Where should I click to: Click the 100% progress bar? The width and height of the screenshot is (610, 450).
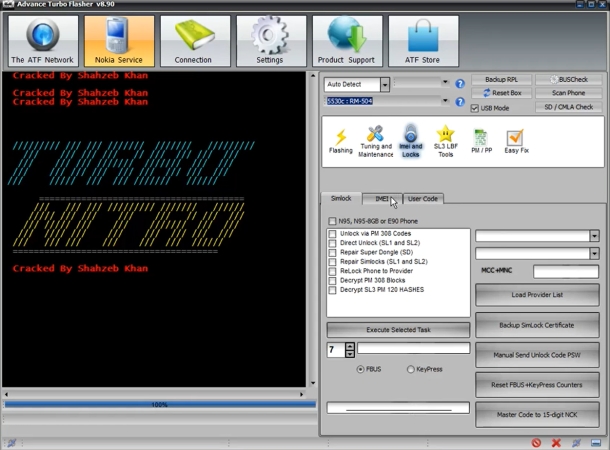tap(160, 405)
